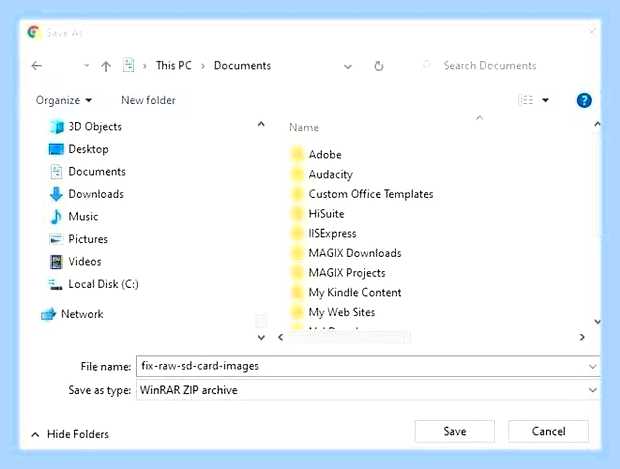Click the Pictures icon in the sidebar
Viewport: 620px width, 469px height.
tap(56, 239)
